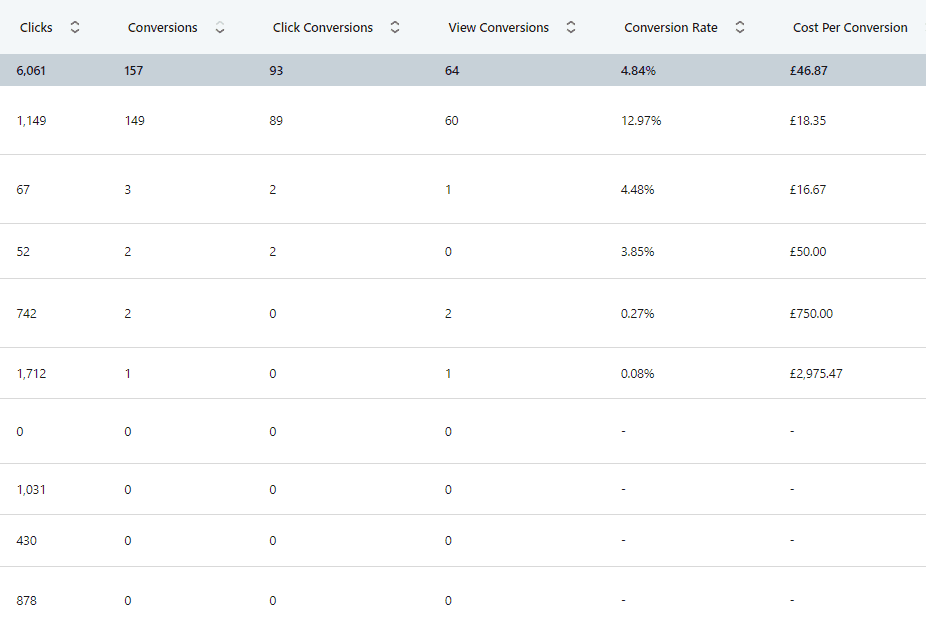Select the totals row showing 6,061 clicks
926x617 pixels.
(463, 70)
